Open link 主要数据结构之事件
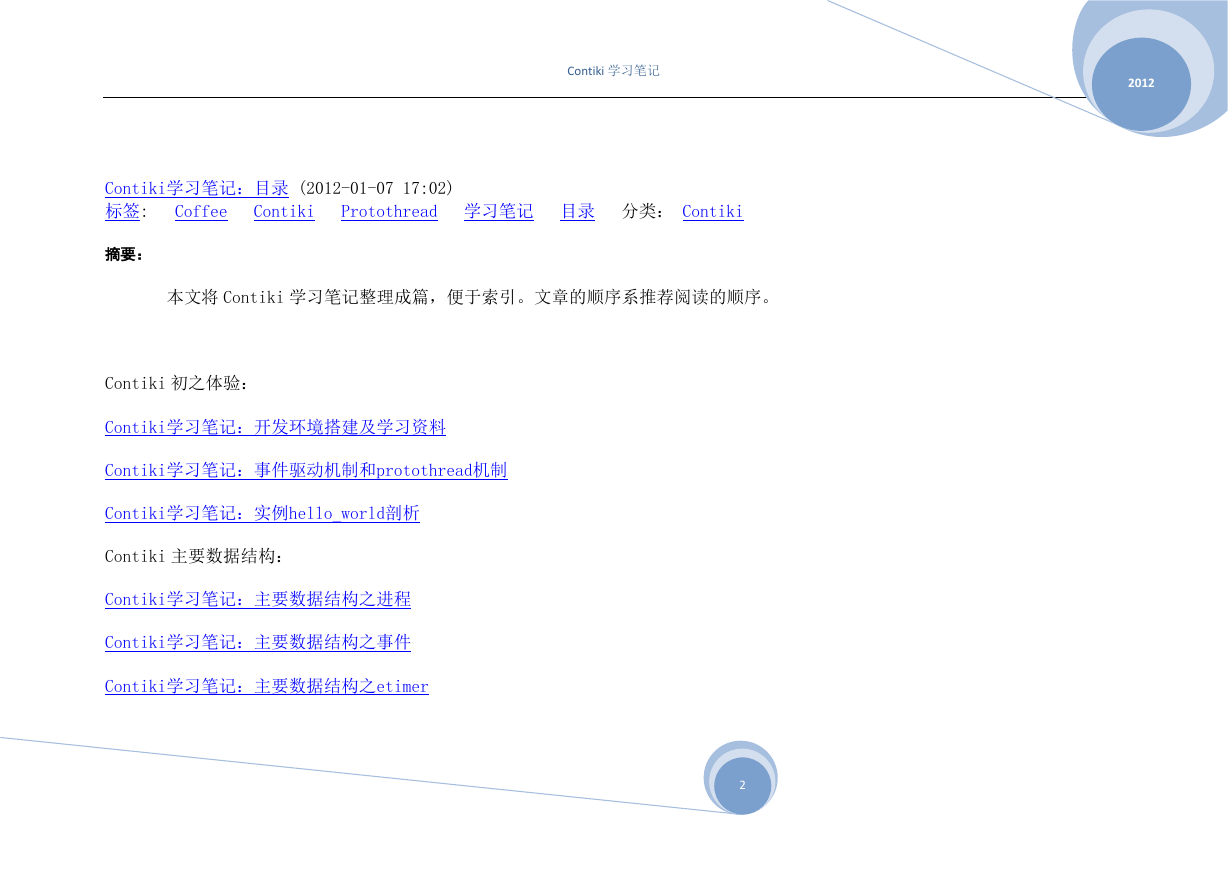 [x=258, y=642]
